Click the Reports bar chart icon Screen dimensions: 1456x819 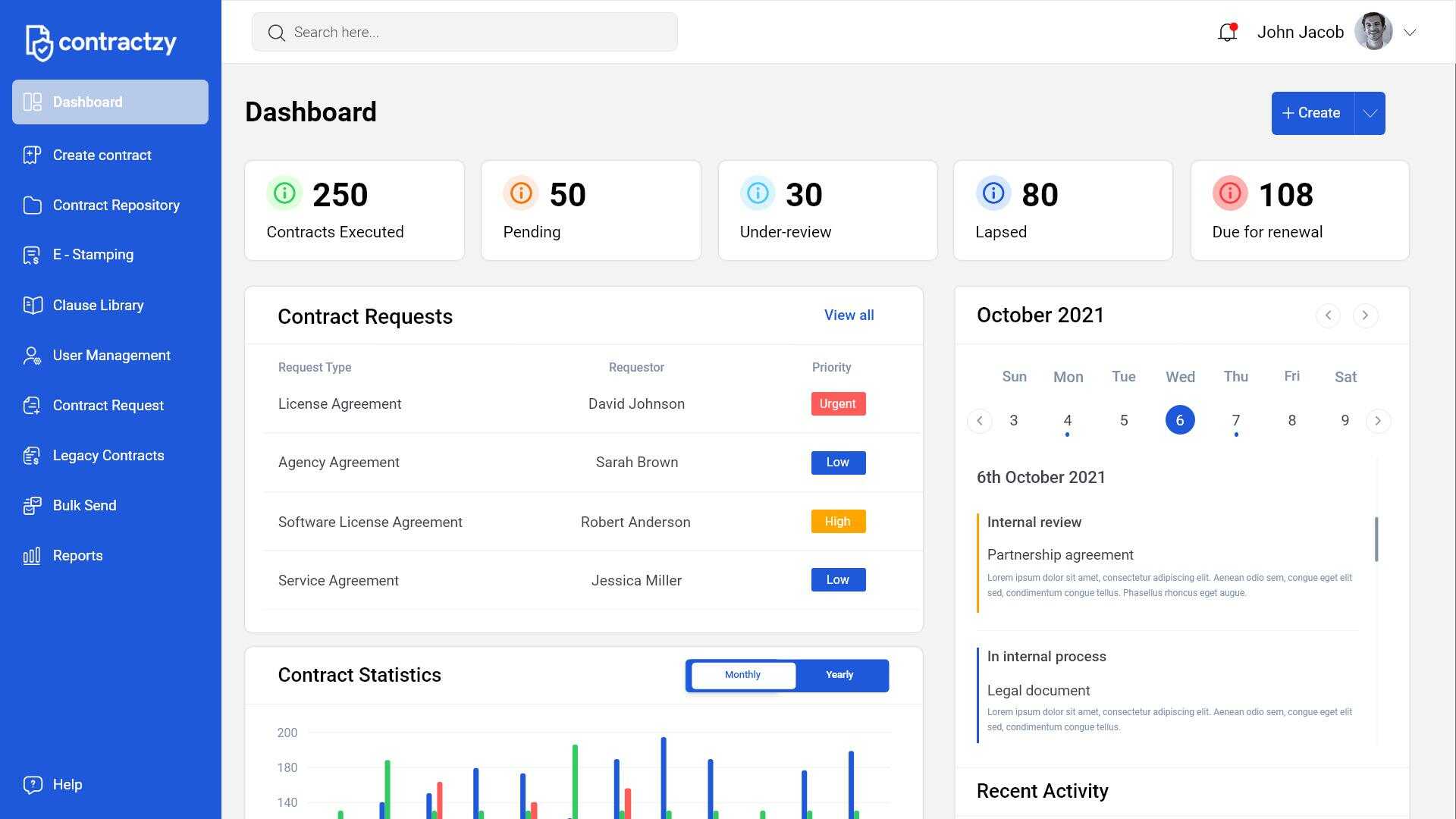click(32, 556)
